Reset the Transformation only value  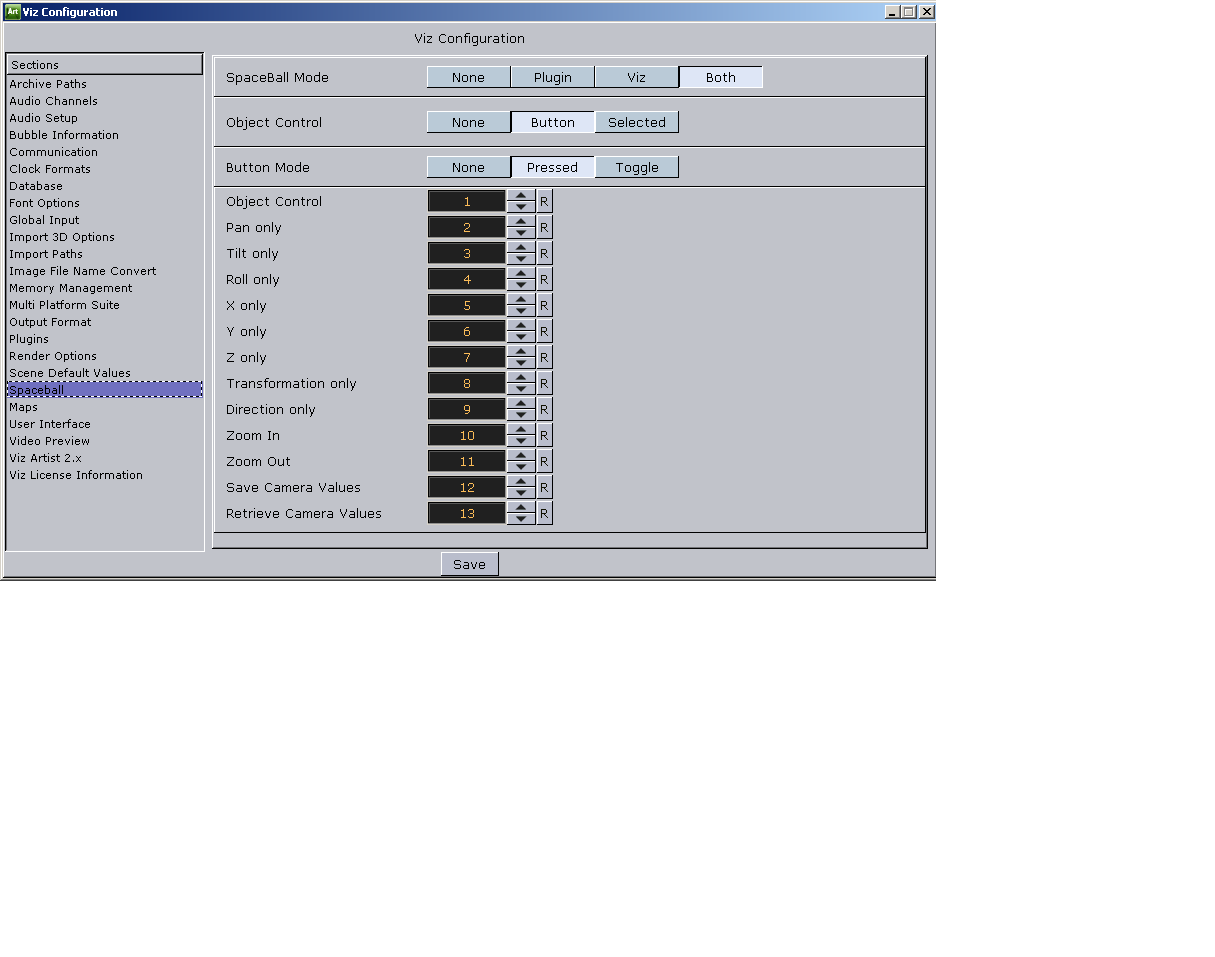click(544, 384)
